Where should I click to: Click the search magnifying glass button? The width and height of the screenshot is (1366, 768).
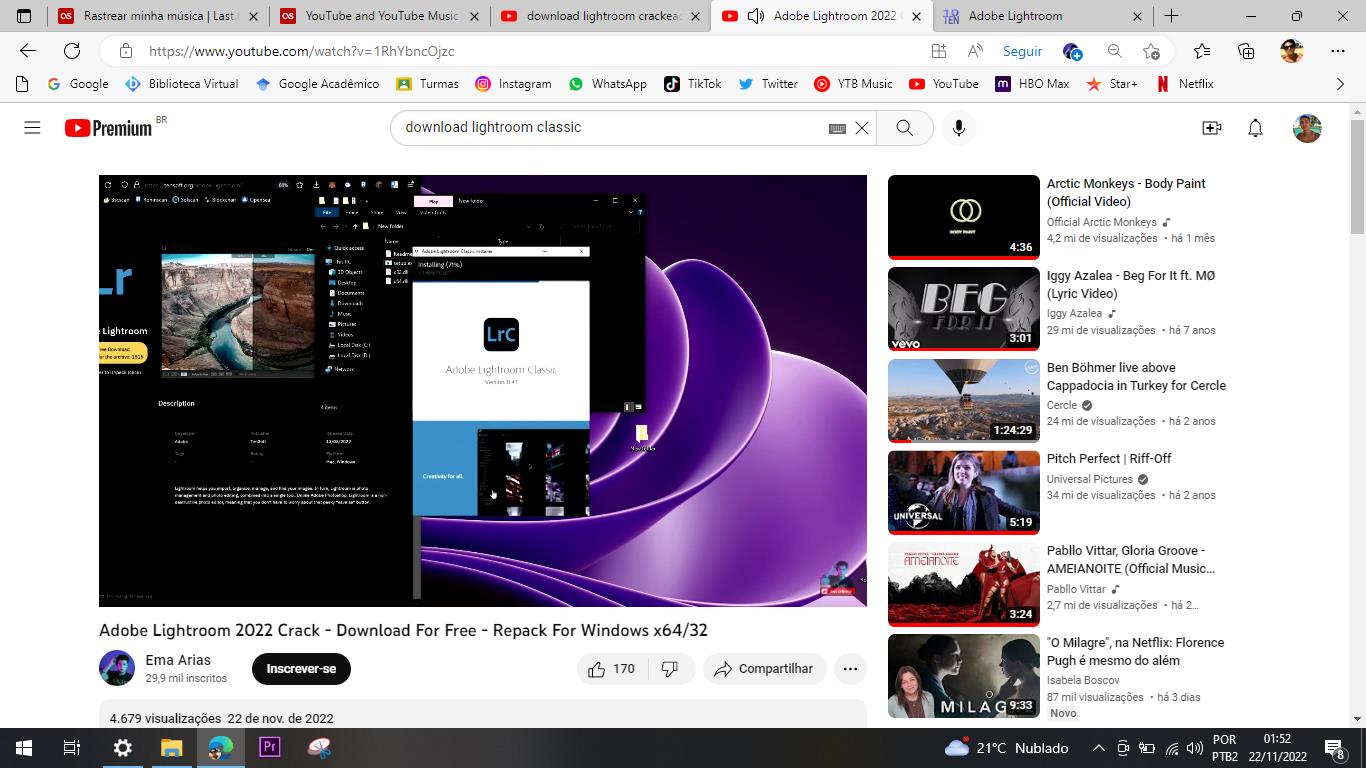904,128
